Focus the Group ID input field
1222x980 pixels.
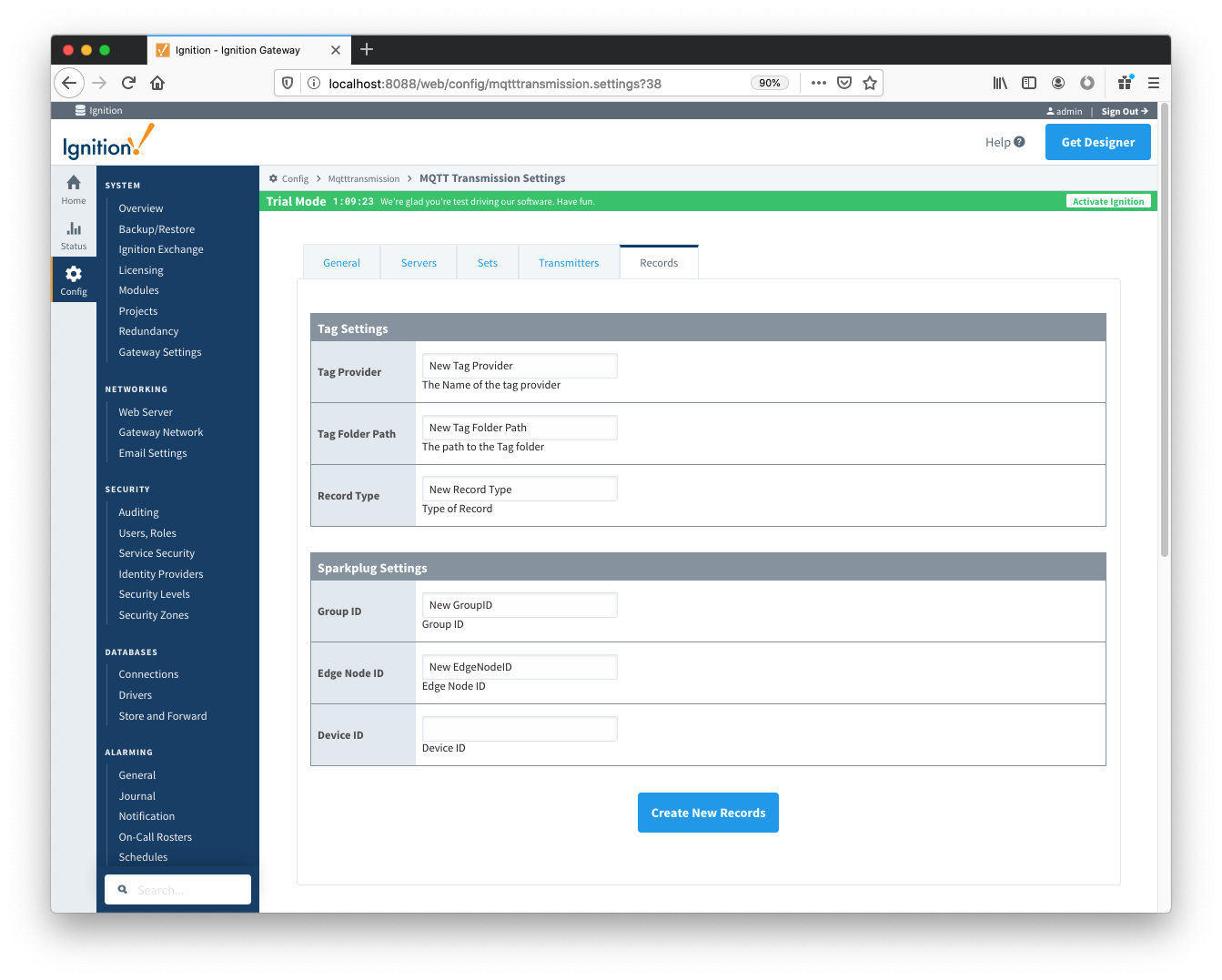click(520, 605)
